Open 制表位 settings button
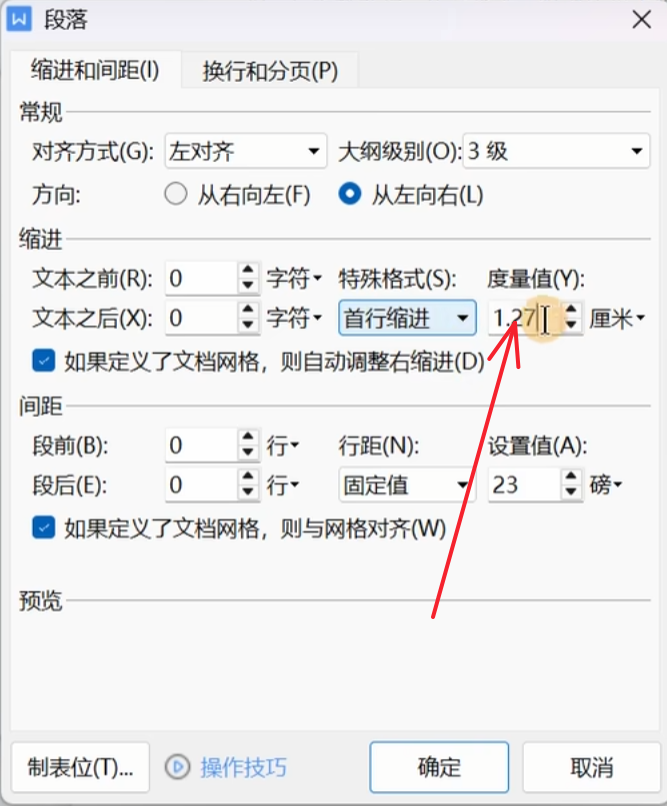The height and width of the screenshot is (806, 667). coord(80,767)
